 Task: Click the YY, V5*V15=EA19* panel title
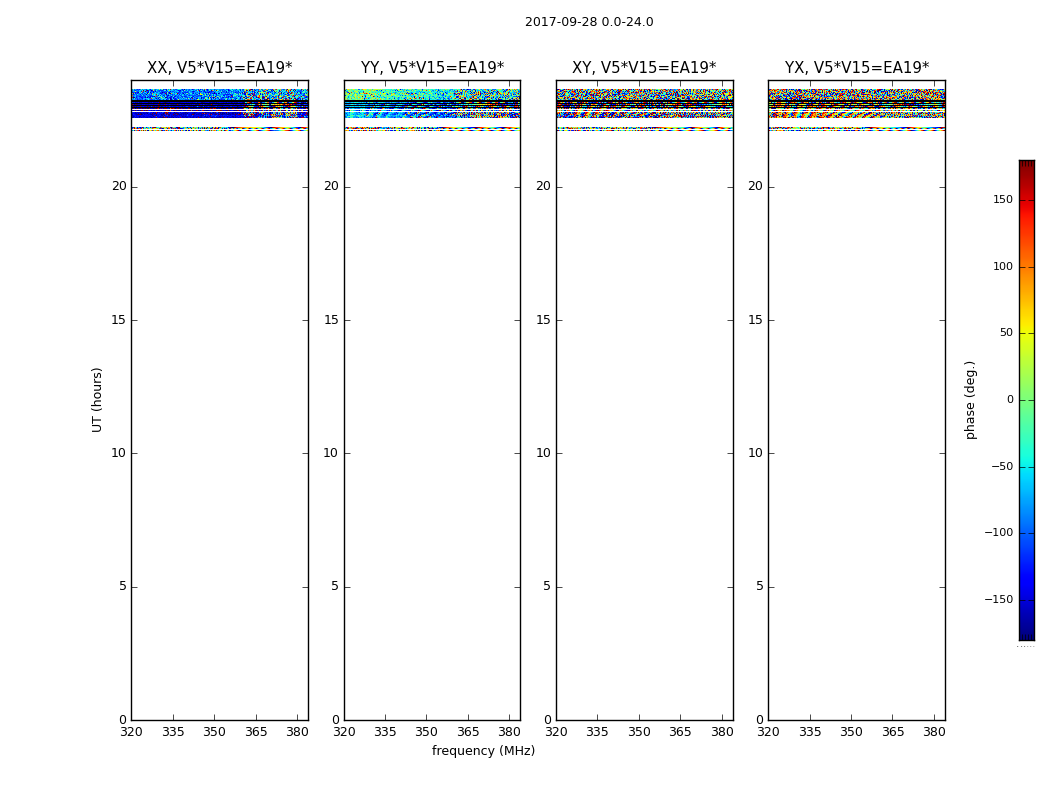tap(432, 68)
